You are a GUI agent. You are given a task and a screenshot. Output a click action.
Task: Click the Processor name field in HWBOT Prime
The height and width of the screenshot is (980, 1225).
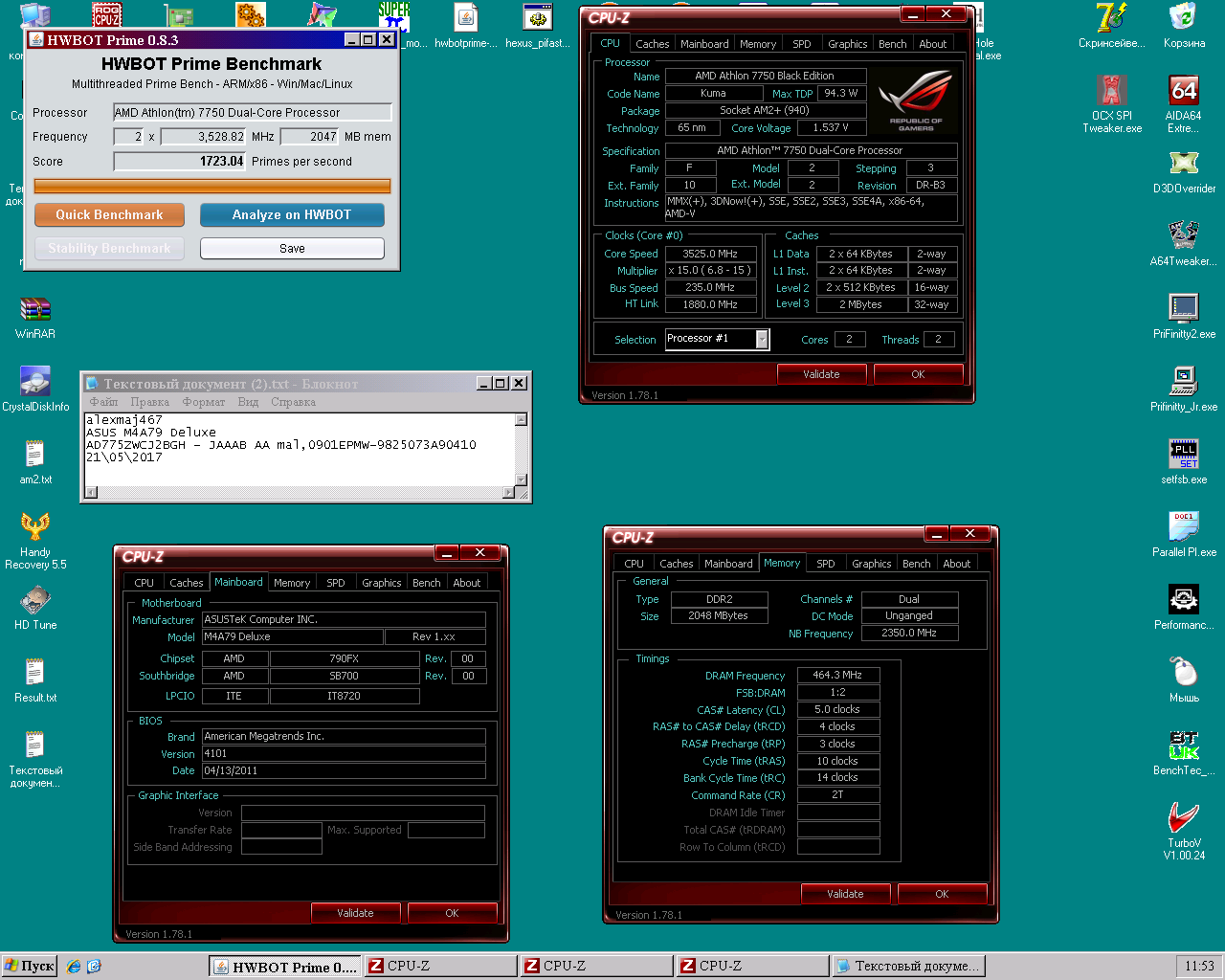253,112
